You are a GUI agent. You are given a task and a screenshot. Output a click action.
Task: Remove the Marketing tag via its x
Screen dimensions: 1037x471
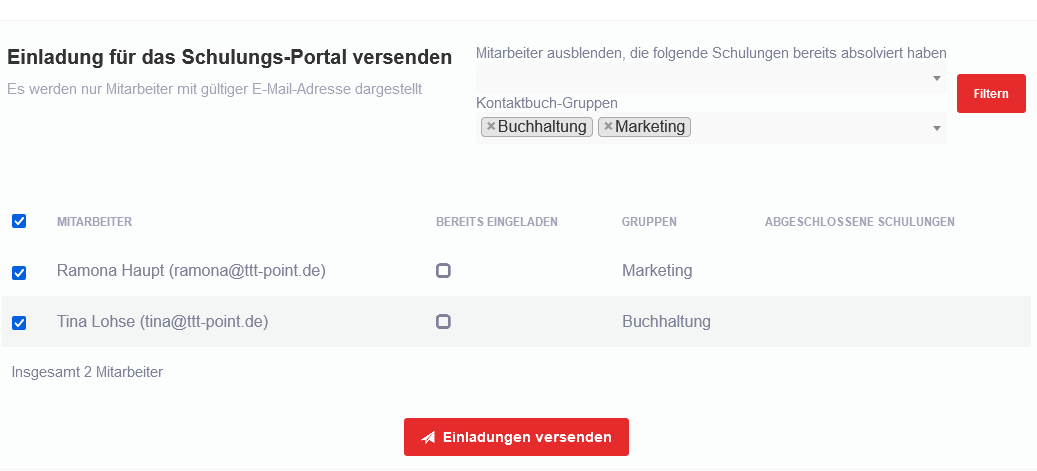608,127
